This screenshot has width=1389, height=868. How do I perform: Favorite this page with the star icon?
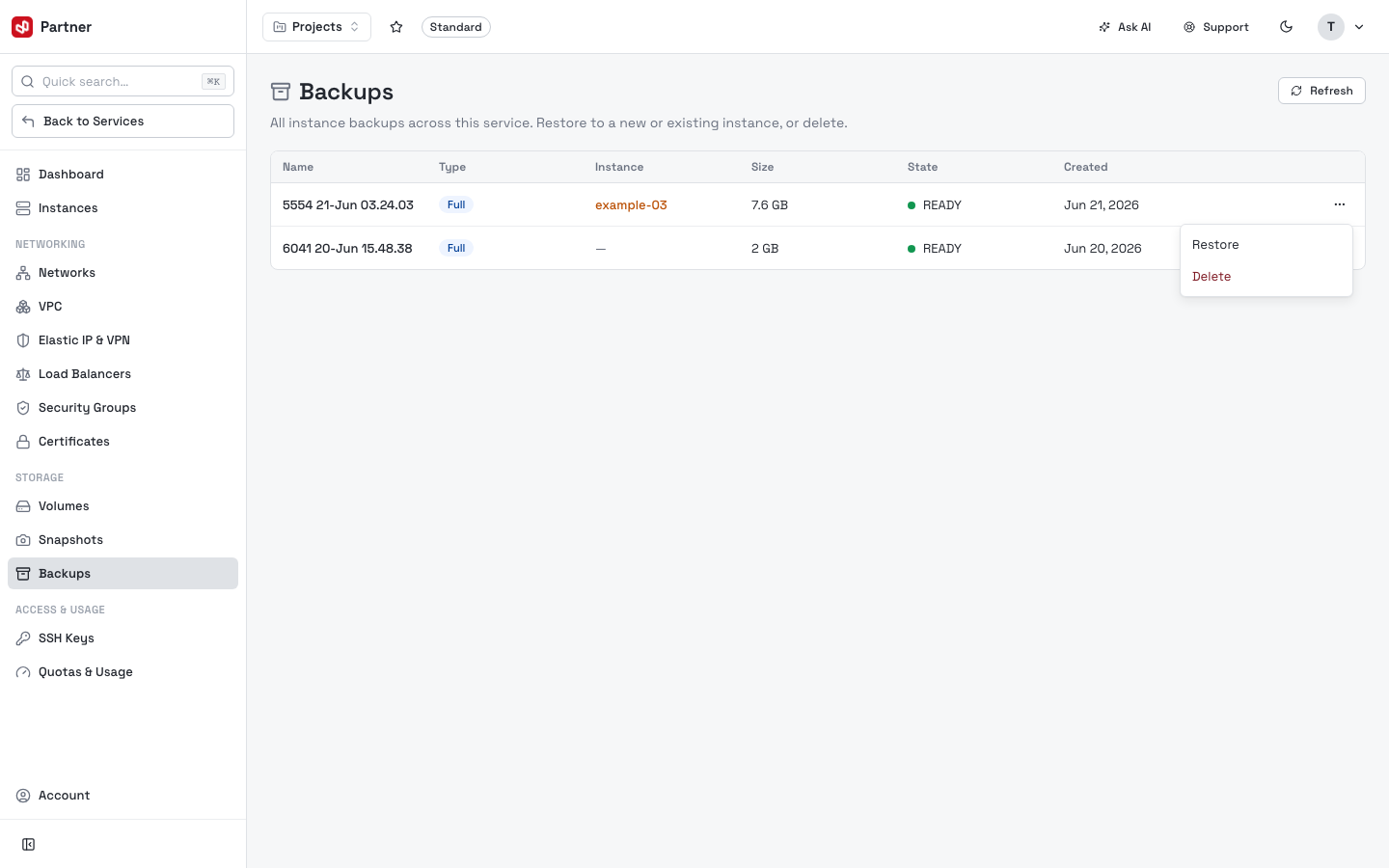[396, 27]
